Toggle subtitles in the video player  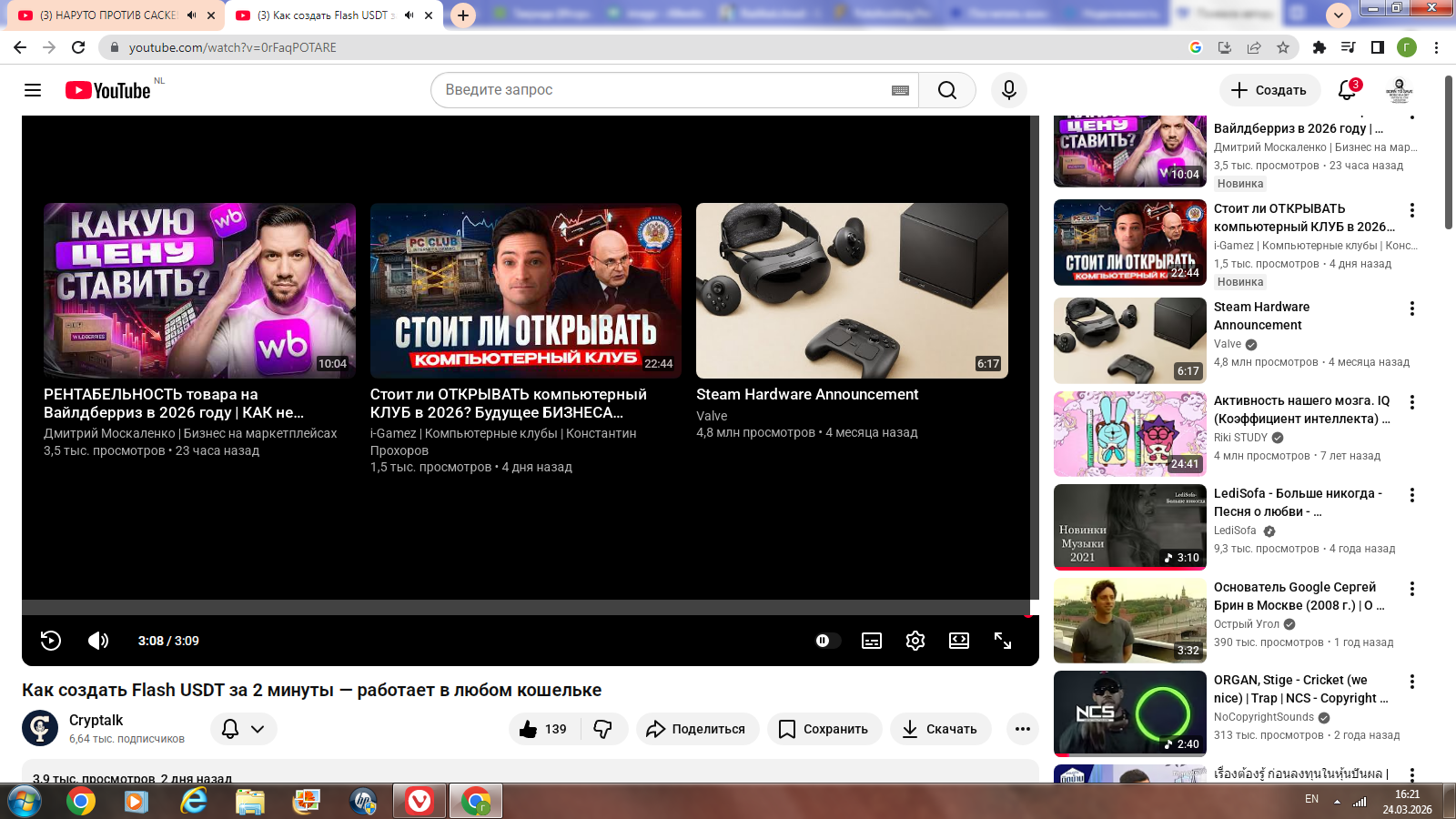[x=872, y=641]
